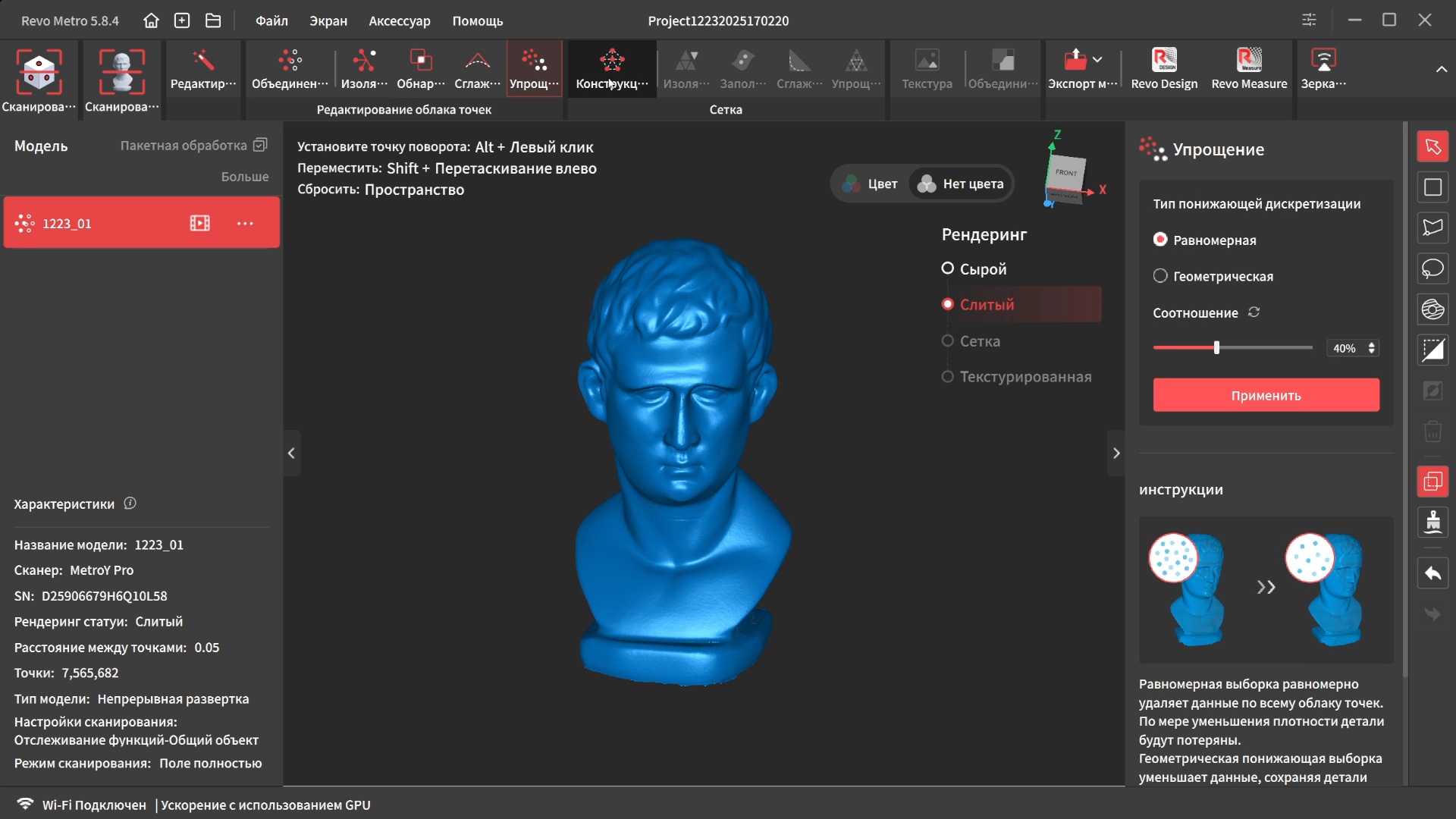Click the home icon in title bar
Screen dimensions: 1456x819
151,20
